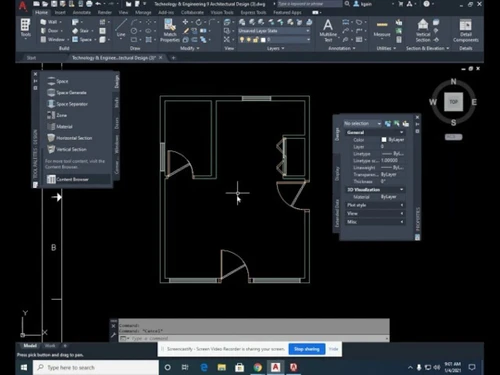Select the Window tool in Build panel
Screen dimensions: 500x375
click(x=52, y=39)
